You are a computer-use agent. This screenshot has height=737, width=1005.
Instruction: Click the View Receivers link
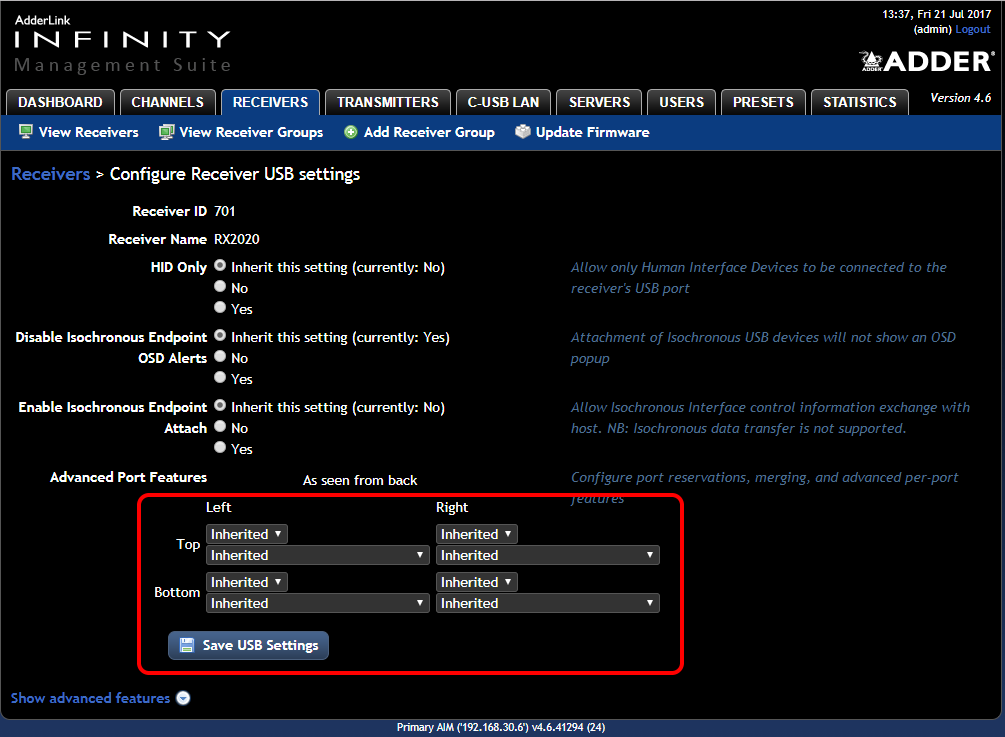pyautogui.click(x=88, y=132)
